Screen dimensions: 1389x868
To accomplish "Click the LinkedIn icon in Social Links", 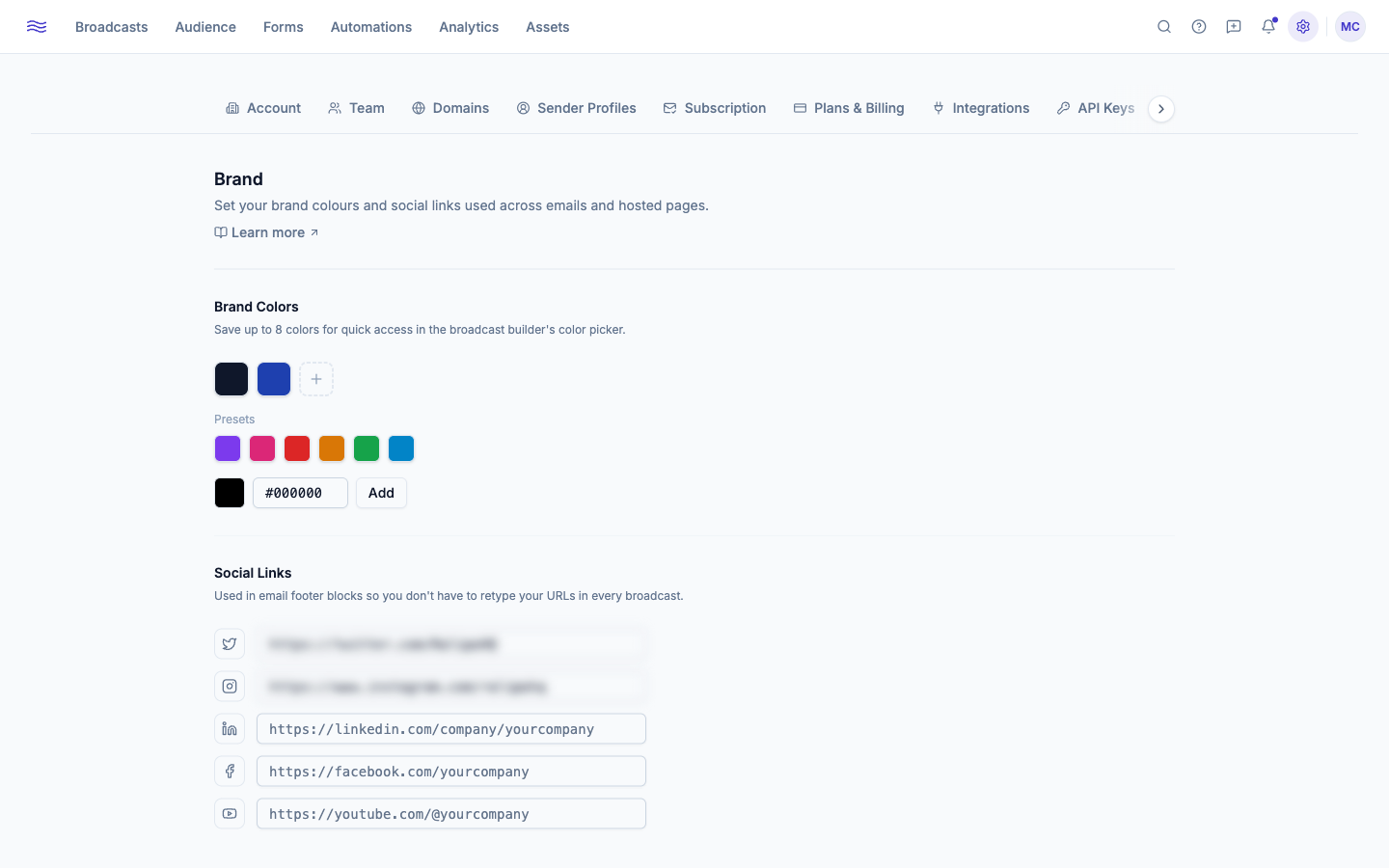I will [x=230, y=729].
